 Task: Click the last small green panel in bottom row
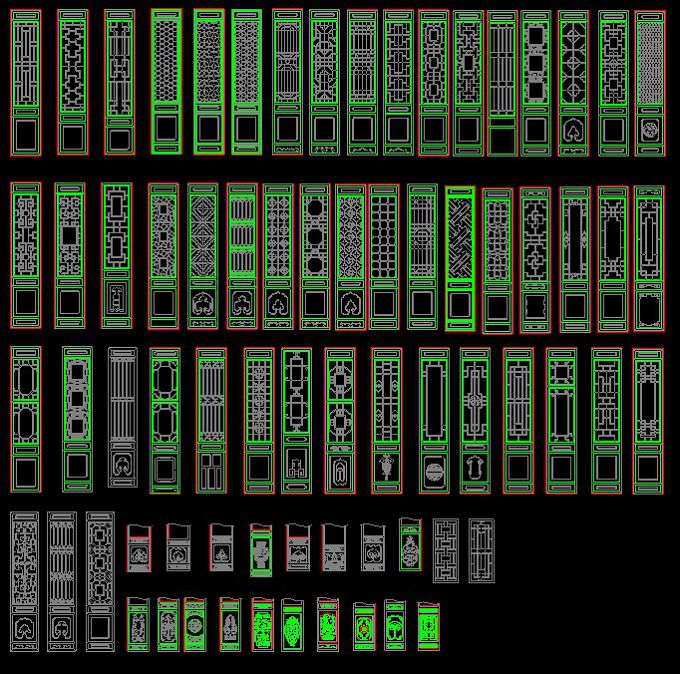click(x=429, y=626)
